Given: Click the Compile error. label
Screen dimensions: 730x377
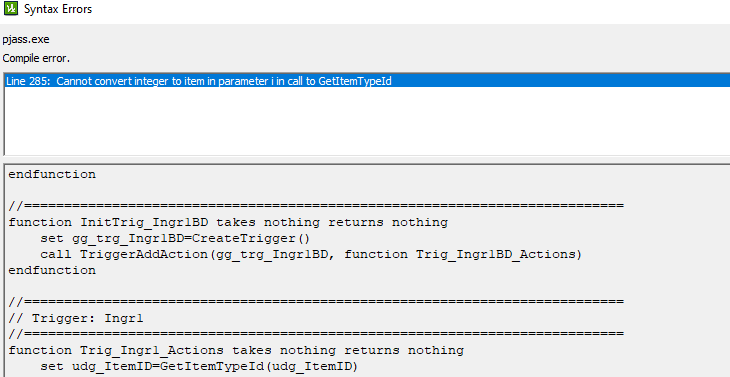Looking at the screenshot, I should click(x=36, y=59).
